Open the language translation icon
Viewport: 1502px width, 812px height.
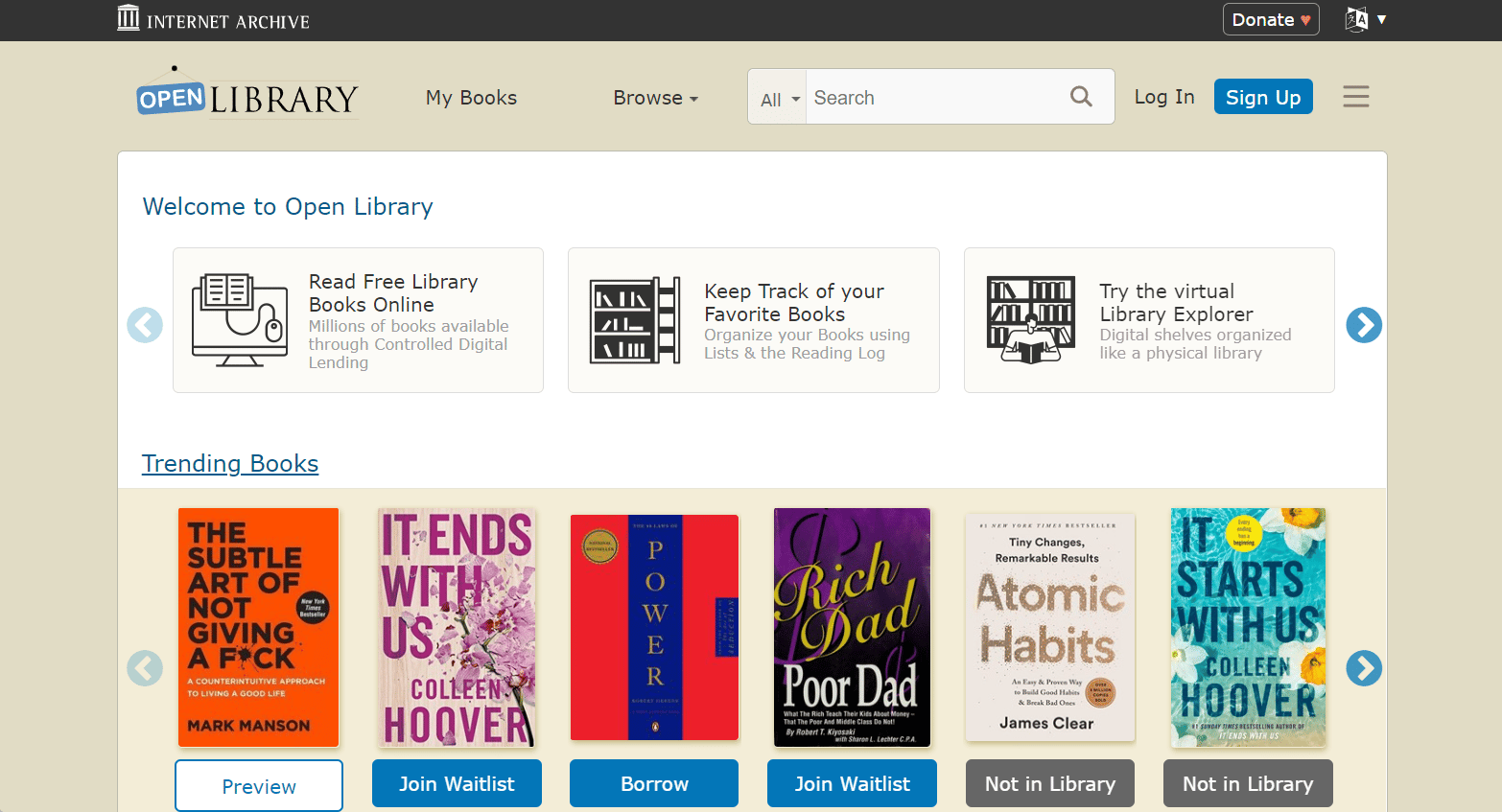click(1356, 19)
